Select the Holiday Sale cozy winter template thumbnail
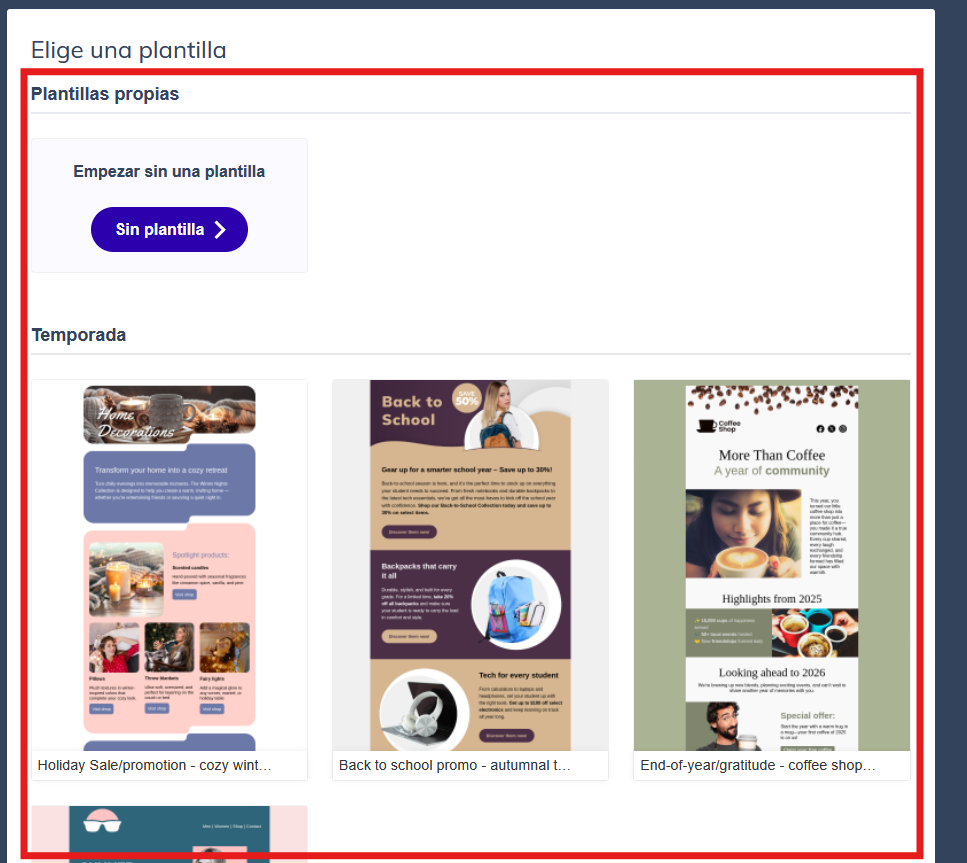Viewport: 967px width, 863px height. [170, 565]
